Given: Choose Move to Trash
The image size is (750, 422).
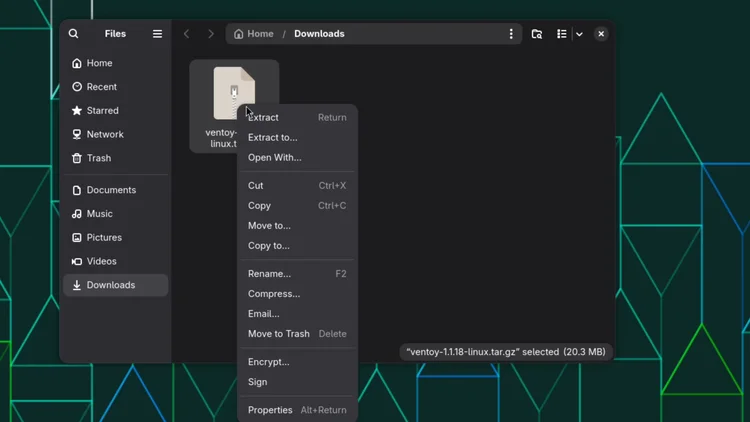Looking at the screenshot, I should pos(297,334).
